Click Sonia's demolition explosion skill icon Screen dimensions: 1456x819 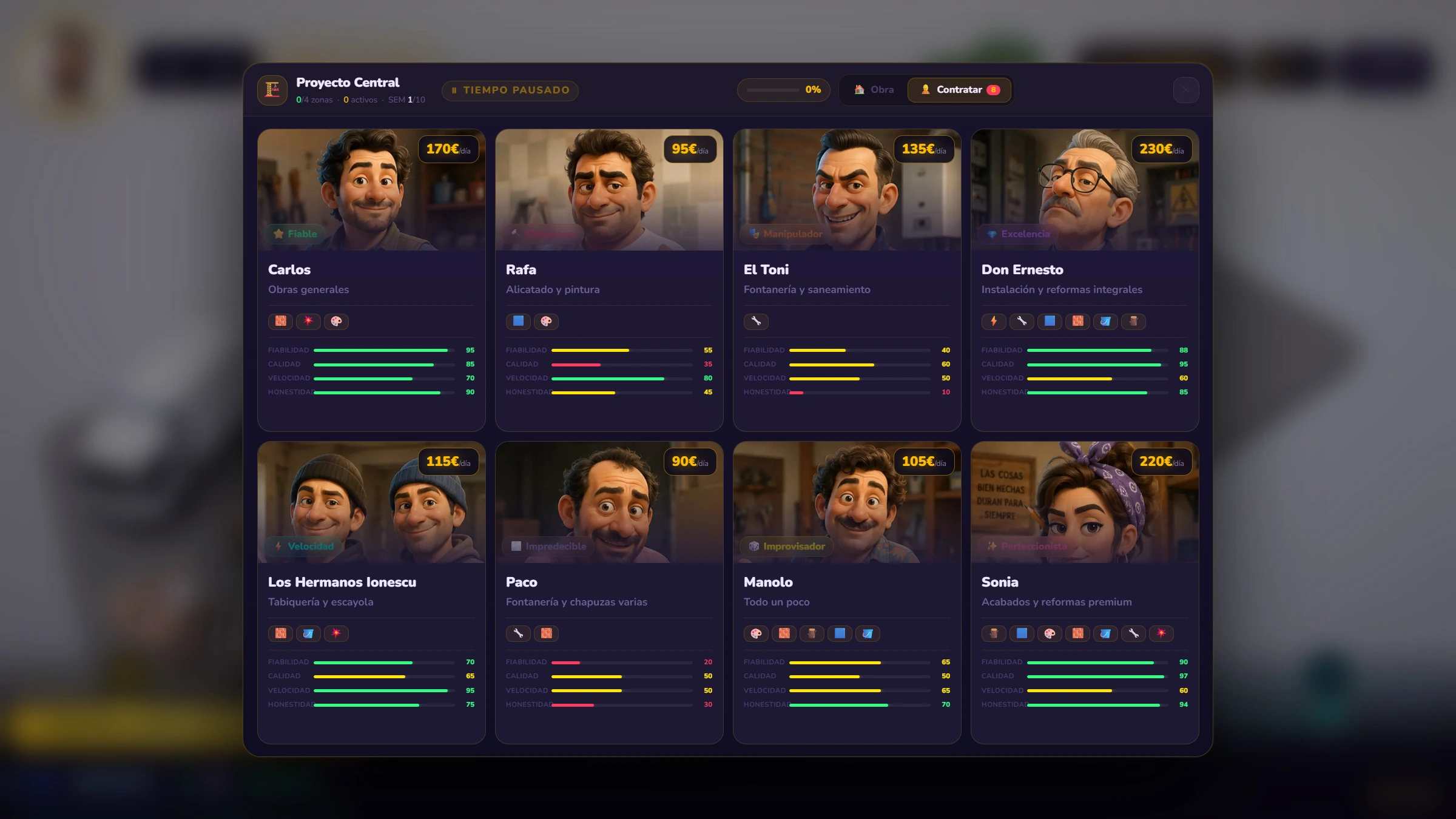tap(1161, 633)
